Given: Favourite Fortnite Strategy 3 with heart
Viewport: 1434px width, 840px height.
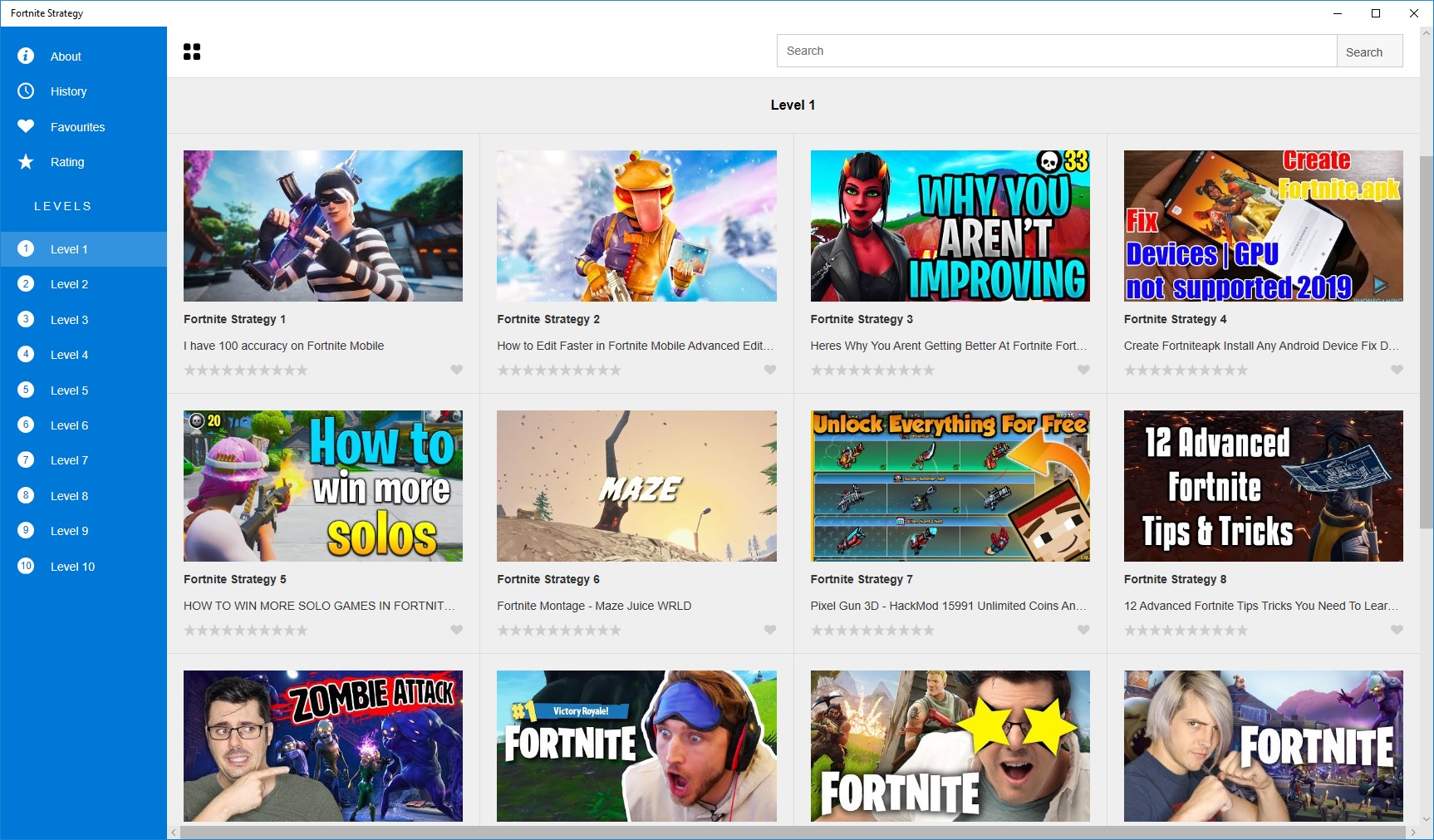Looking at the screenshot, I should (x=1083, y=370).
